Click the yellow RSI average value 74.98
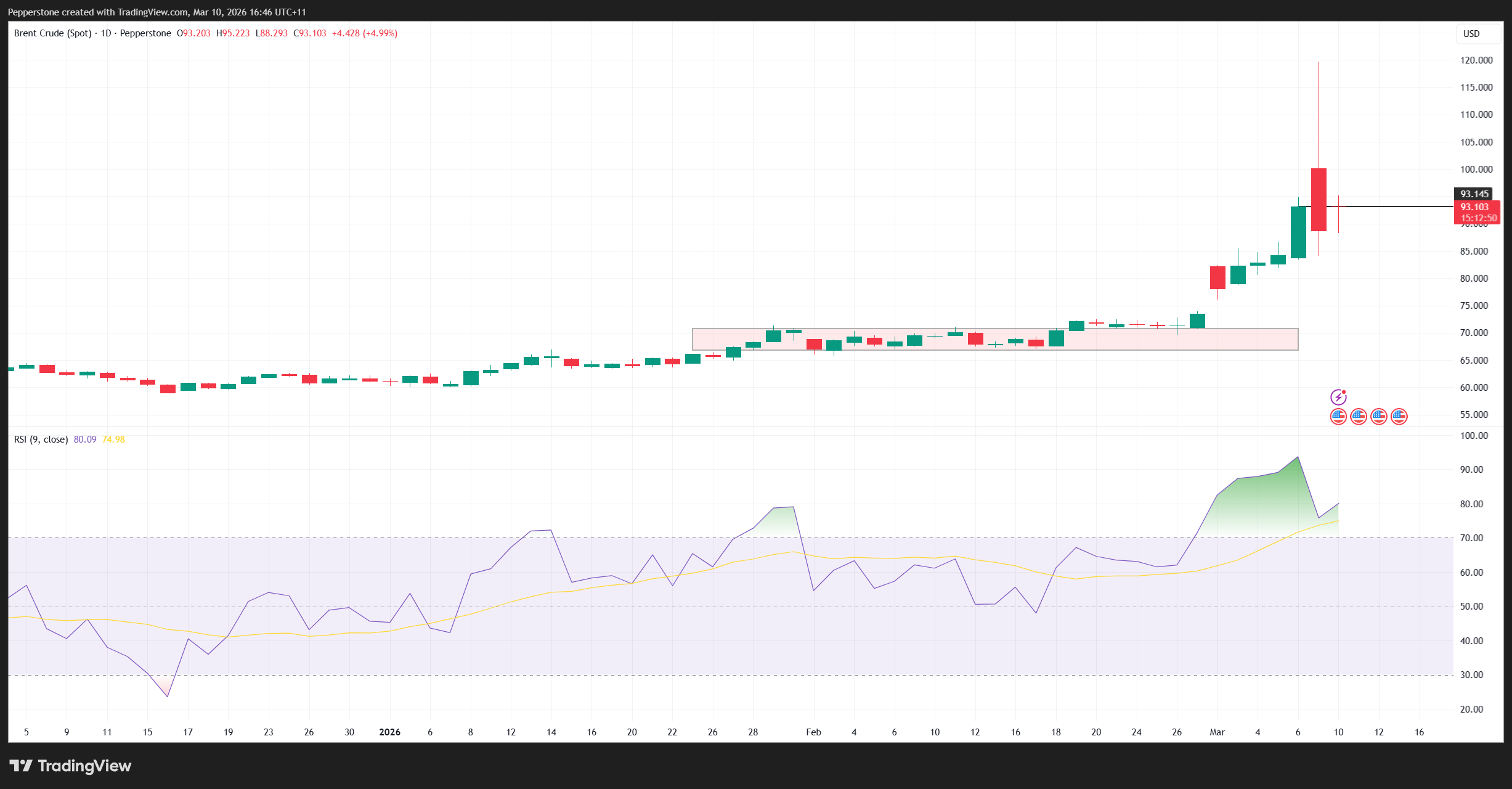This screenshot has width=1512, height=789. pyautogui.click(x=113, y=439)
